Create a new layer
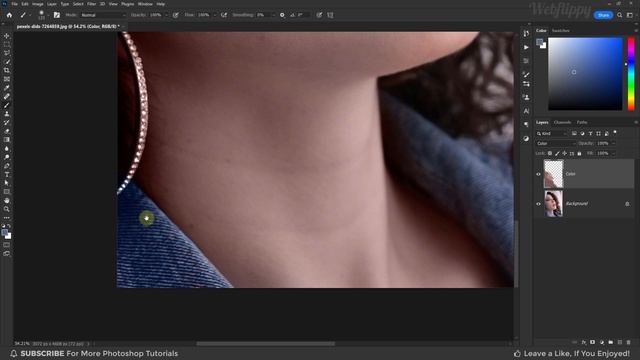The height and width of the screenshot is (360, 640). point(620,342)
